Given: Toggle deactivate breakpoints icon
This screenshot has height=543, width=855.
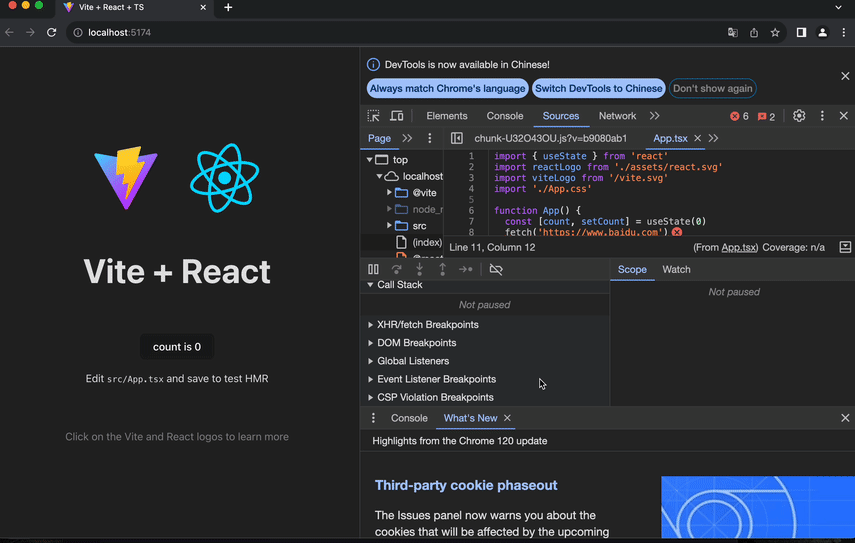Looking at the screenshot, I should click(496, 269).
